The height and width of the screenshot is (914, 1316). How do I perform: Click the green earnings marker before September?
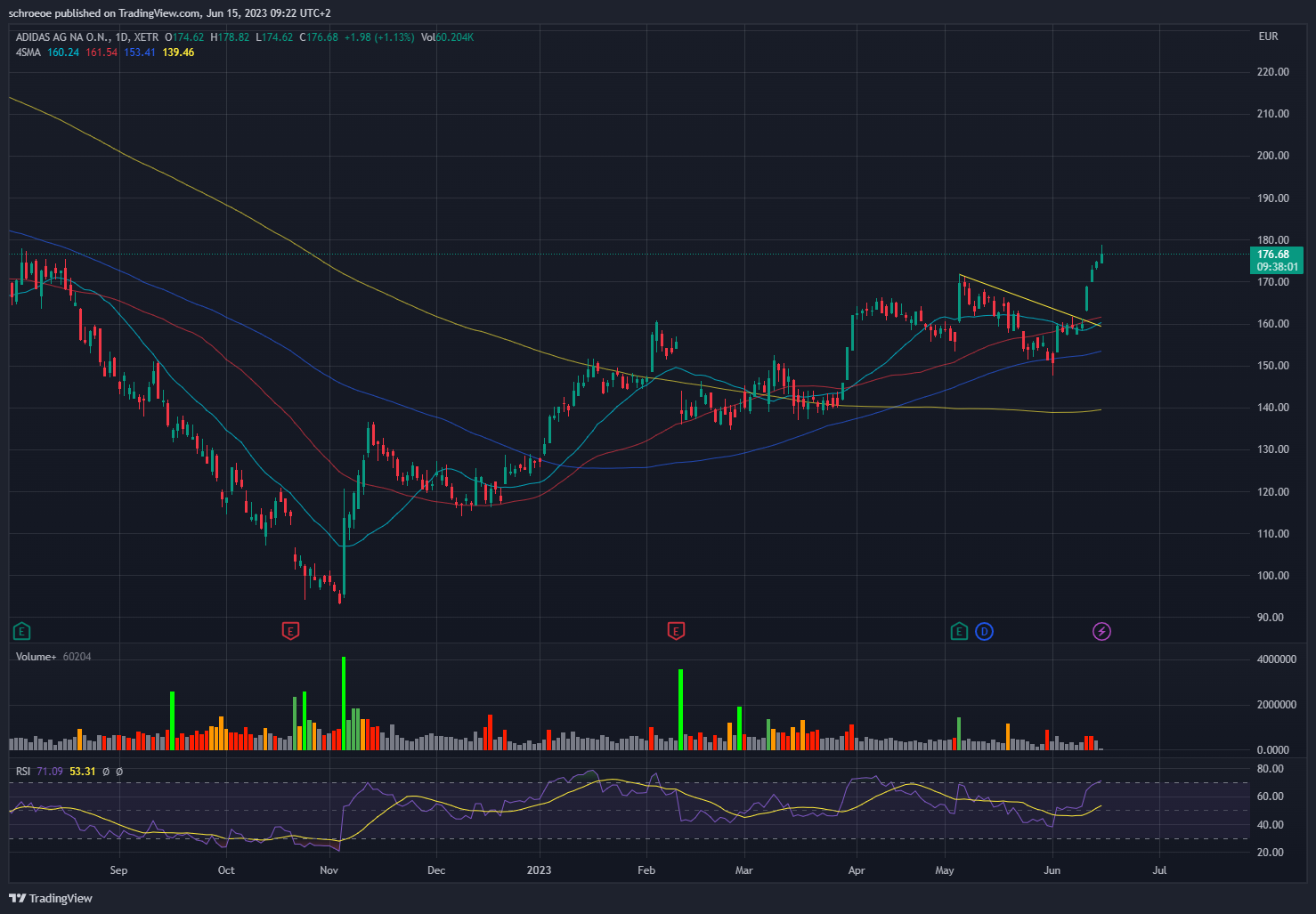pyautogui.click(x=22, y=632)
